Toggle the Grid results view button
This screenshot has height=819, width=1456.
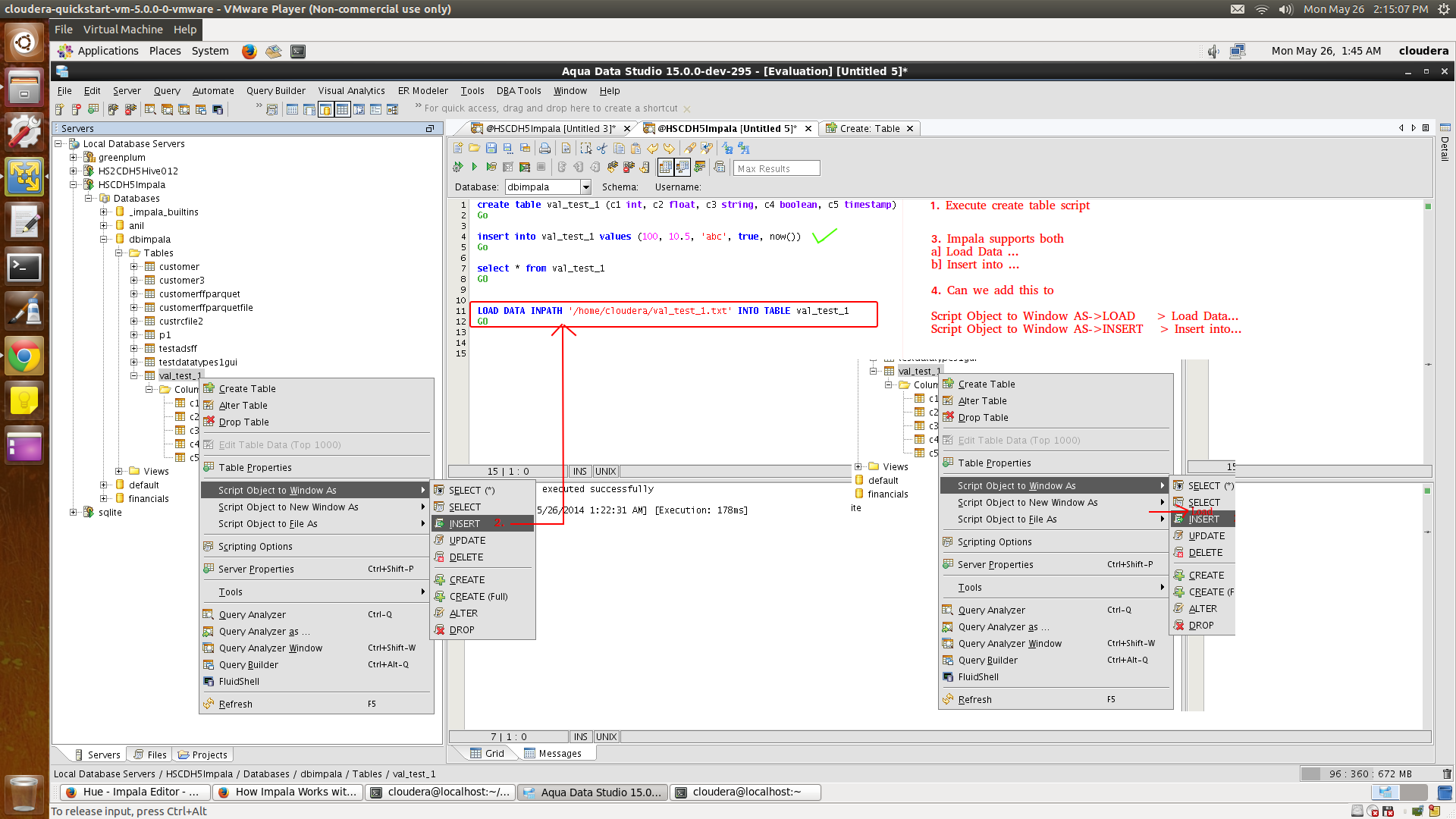pyautogui.click(x=666, y=168)
